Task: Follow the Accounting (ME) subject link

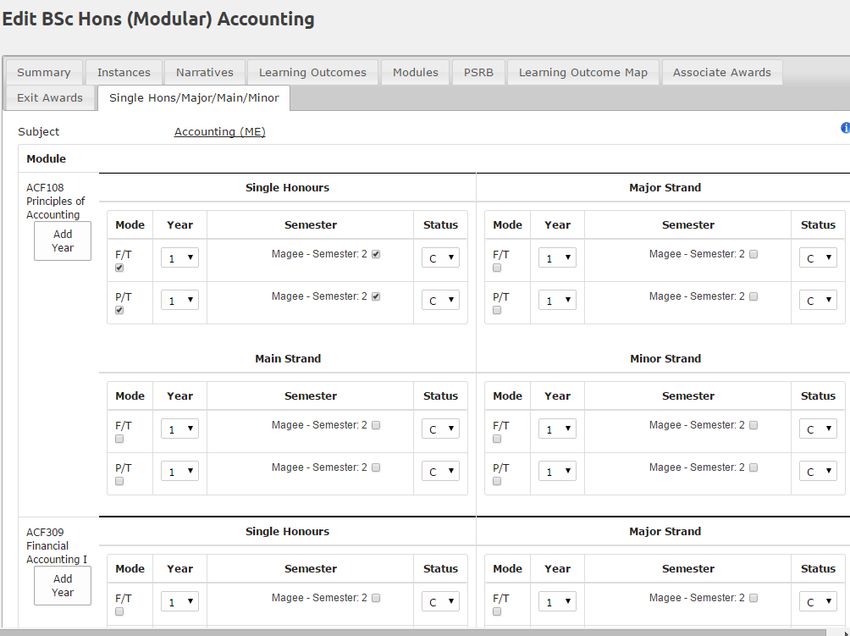Action: click(220, 132)
